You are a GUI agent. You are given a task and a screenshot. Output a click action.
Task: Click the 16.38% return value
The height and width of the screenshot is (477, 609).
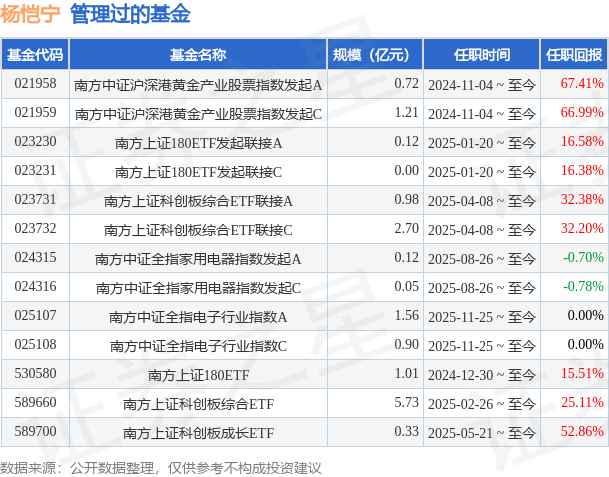click(582, 171)
